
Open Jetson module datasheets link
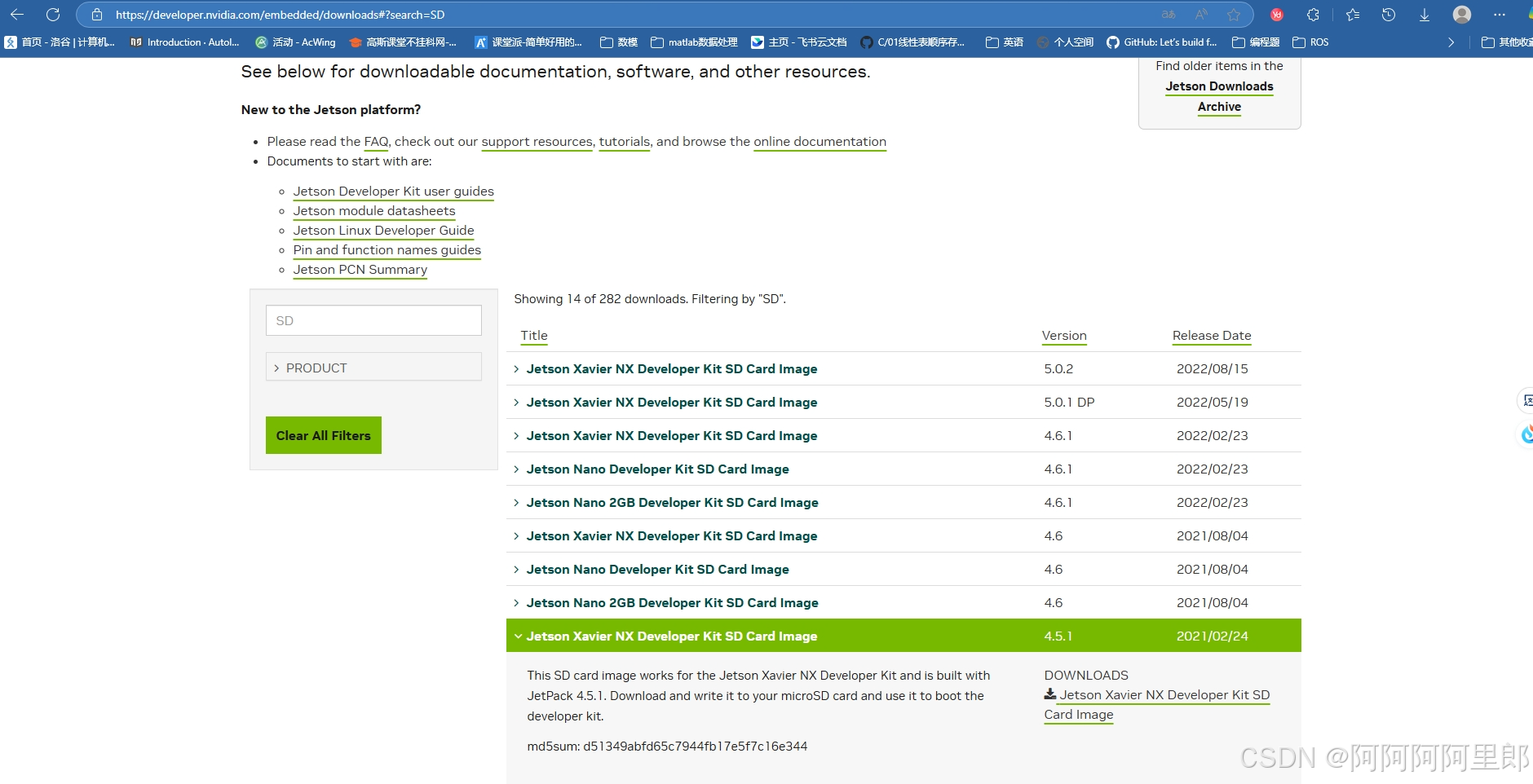click(x=374, y=211)
